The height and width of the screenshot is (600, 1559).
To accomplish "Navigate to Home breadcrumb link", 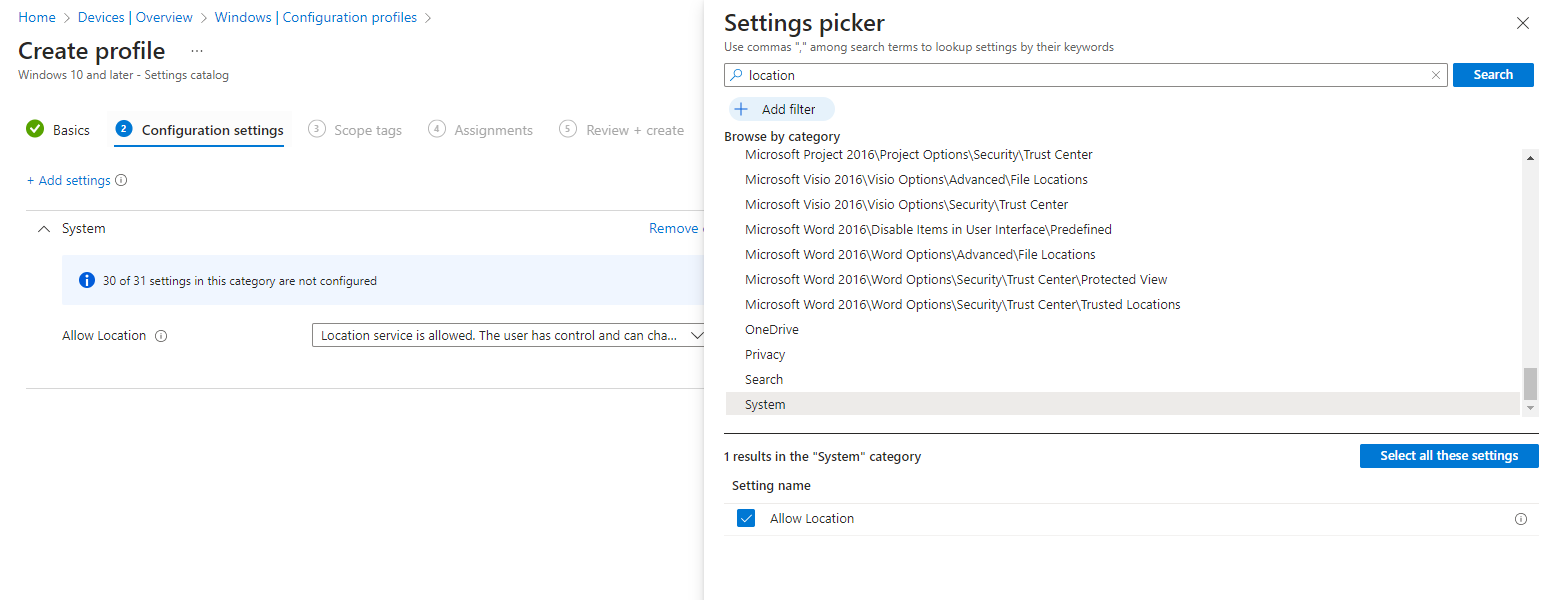I will (37, 18).
